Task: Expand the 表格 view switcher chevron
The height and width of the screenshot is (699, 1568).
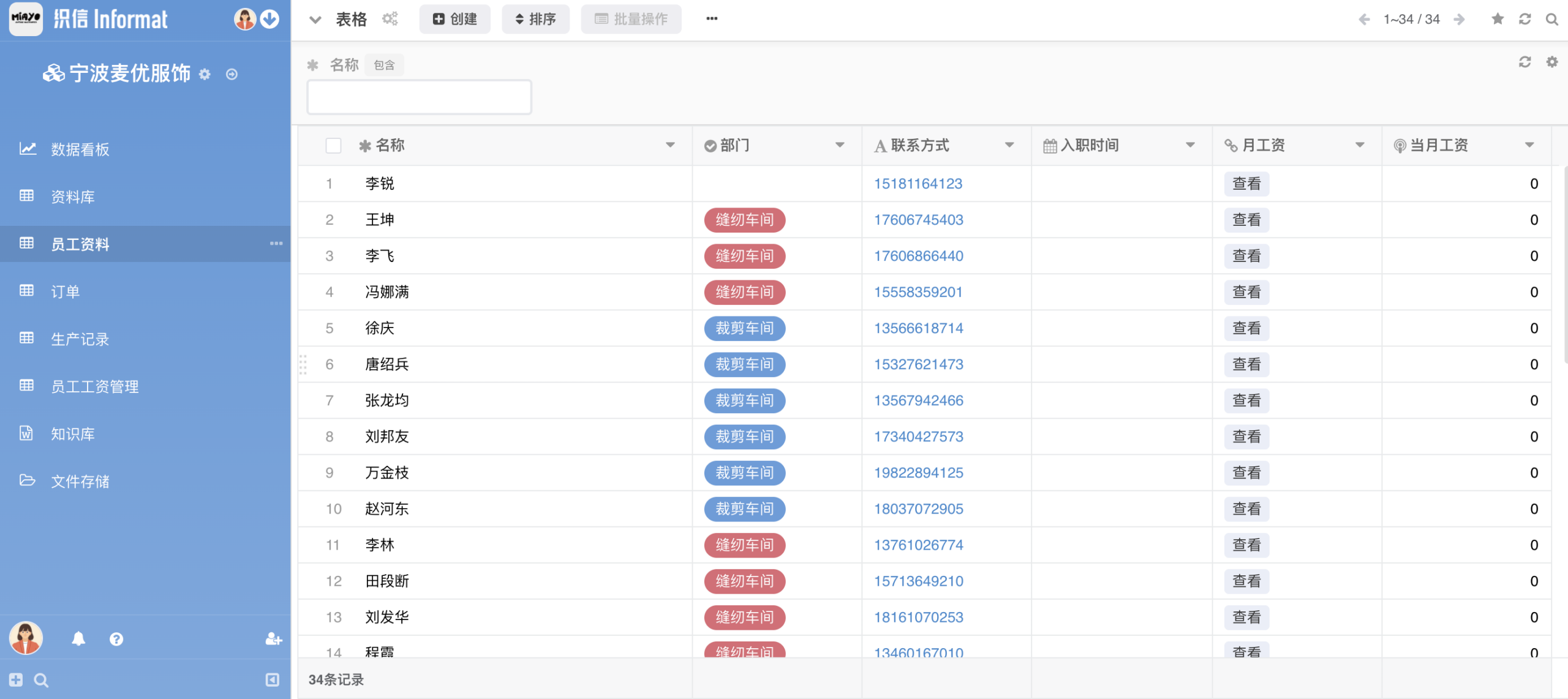Action: click(x=315, y=19)
